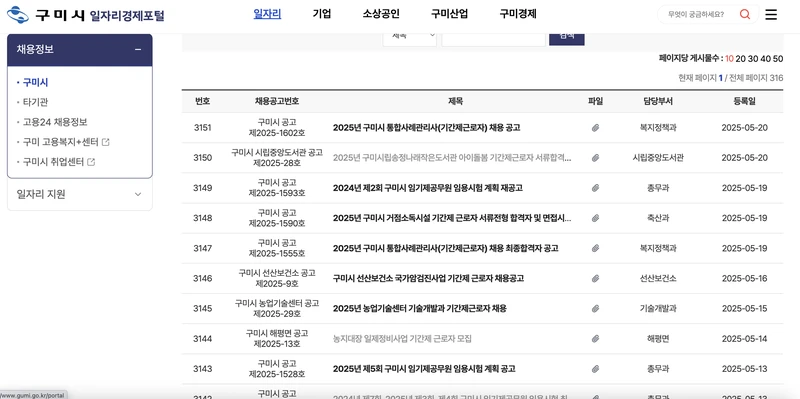Click department cell 축산과

658,218
